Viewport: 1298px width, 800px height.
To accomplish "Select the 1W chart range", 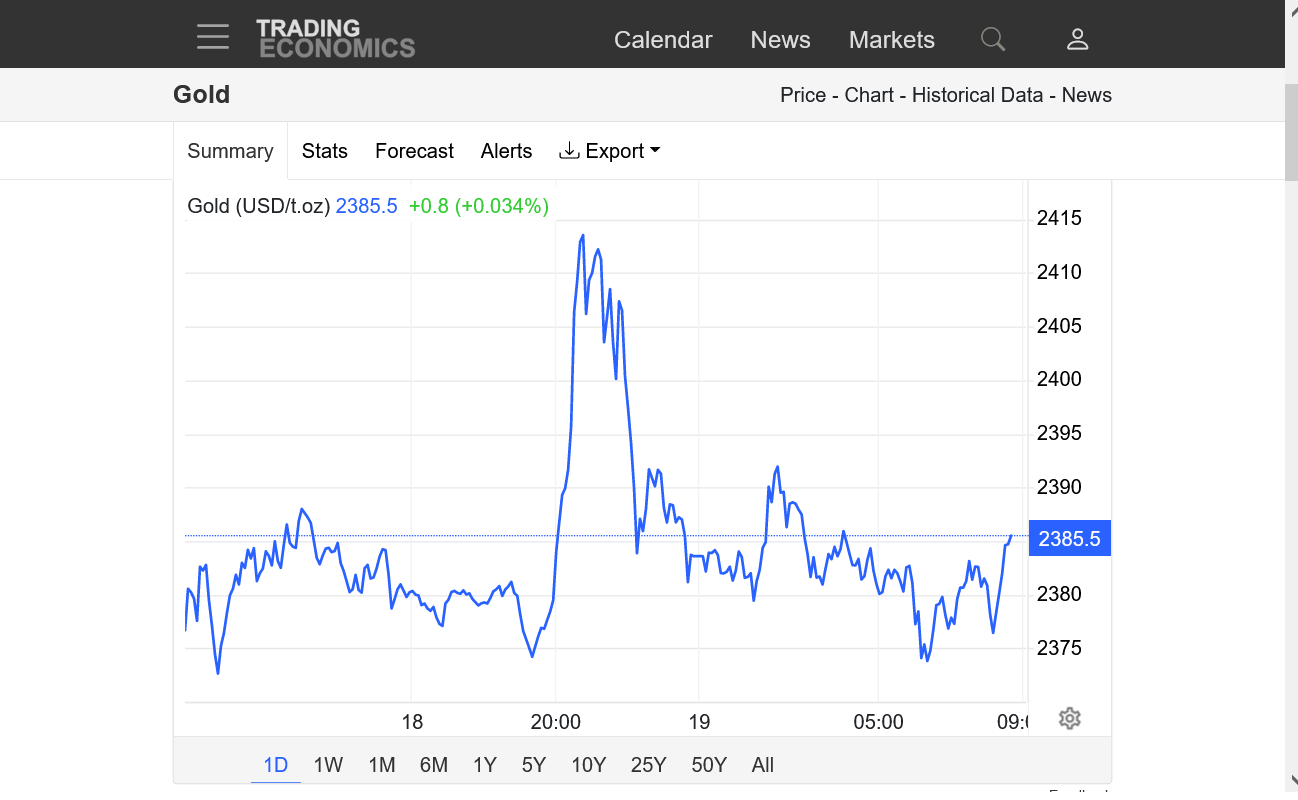I will pos(328,765).
